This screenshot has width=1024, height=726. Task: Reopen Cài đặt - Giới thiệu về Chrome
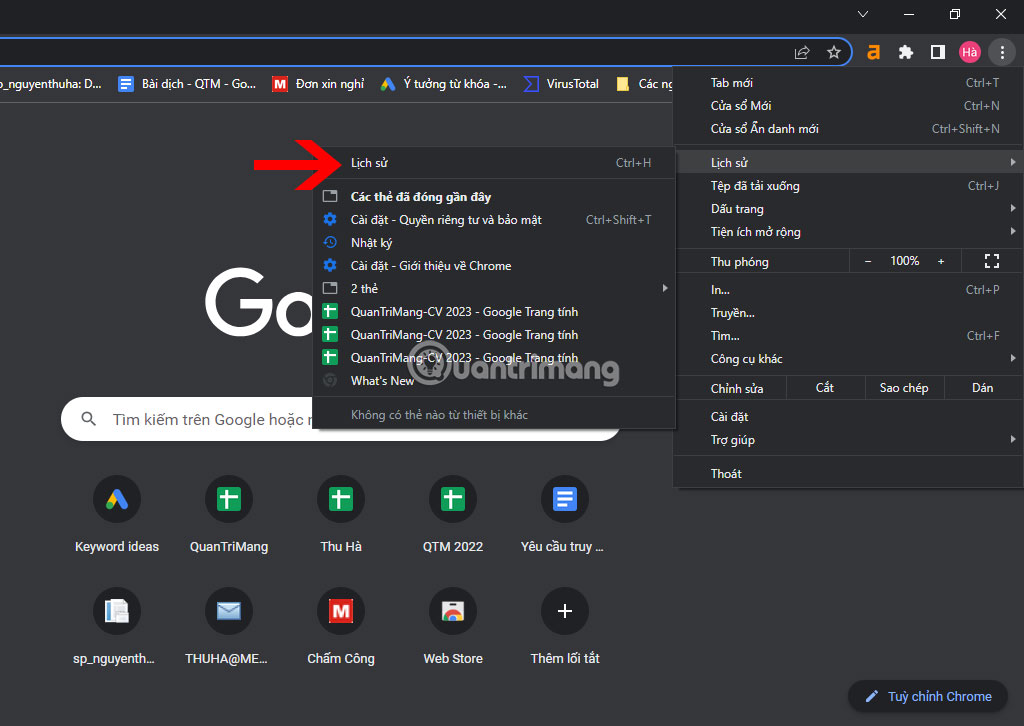pos(494,266)
